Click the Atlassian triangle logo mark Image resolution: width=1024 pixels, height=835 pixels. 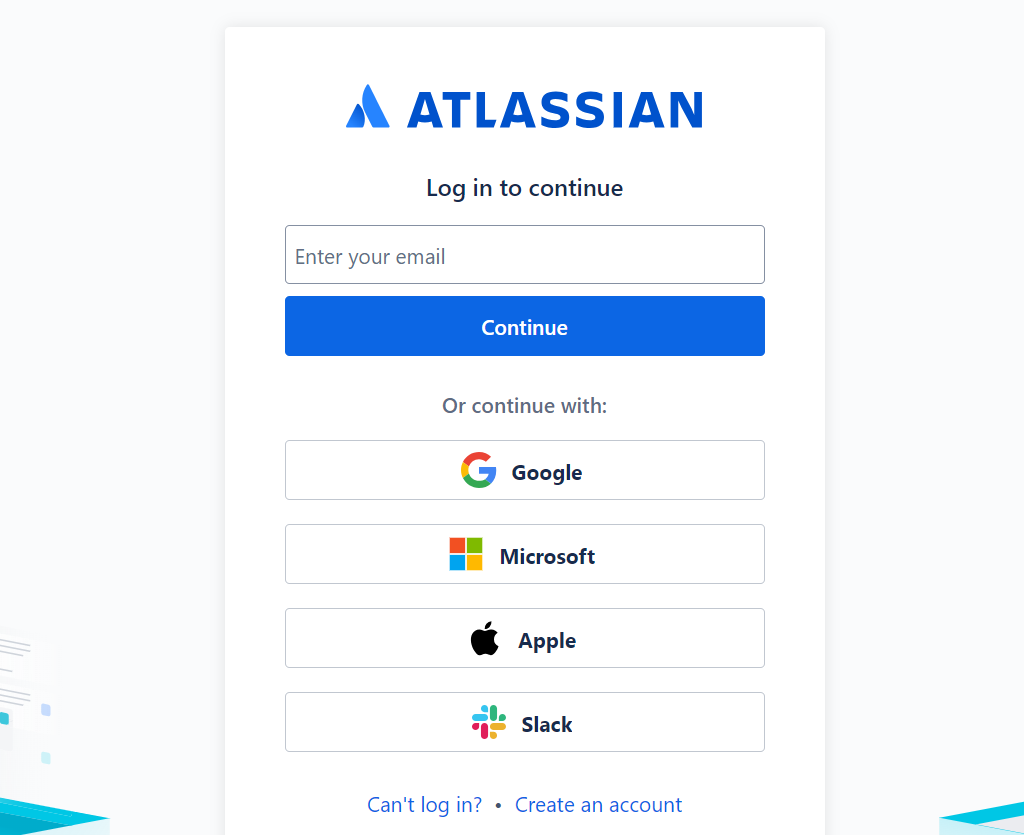point(368,107)
